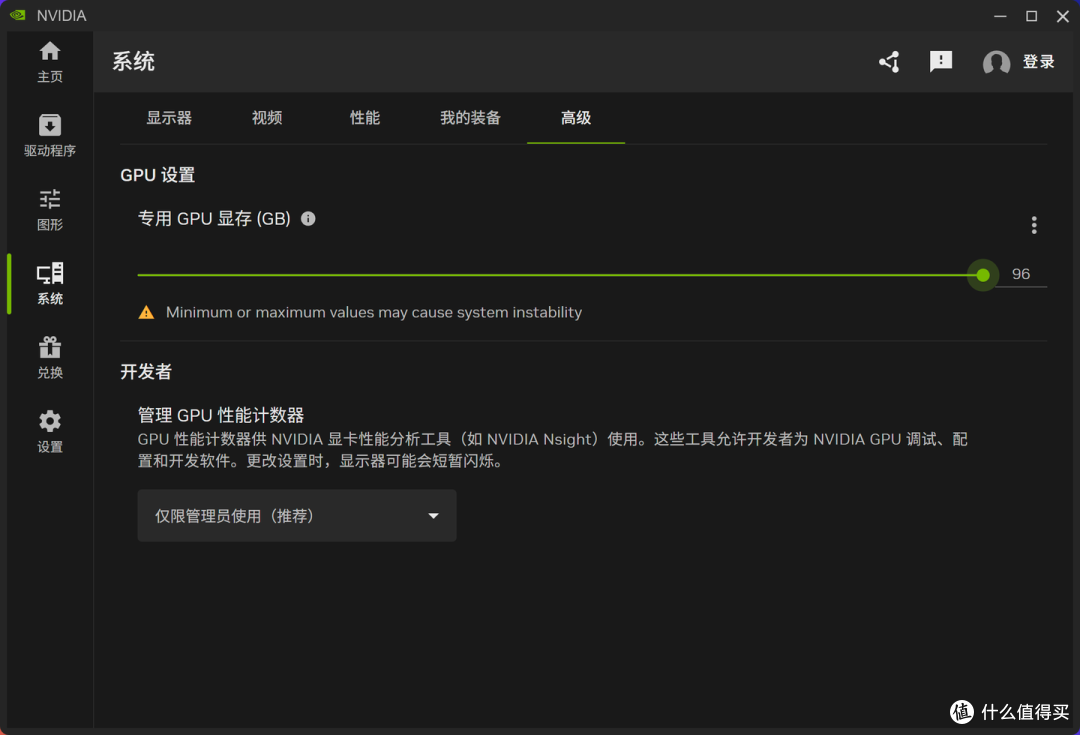
Task: Click dropdown arrow of performance counter setting
Action: click(433, 516)
